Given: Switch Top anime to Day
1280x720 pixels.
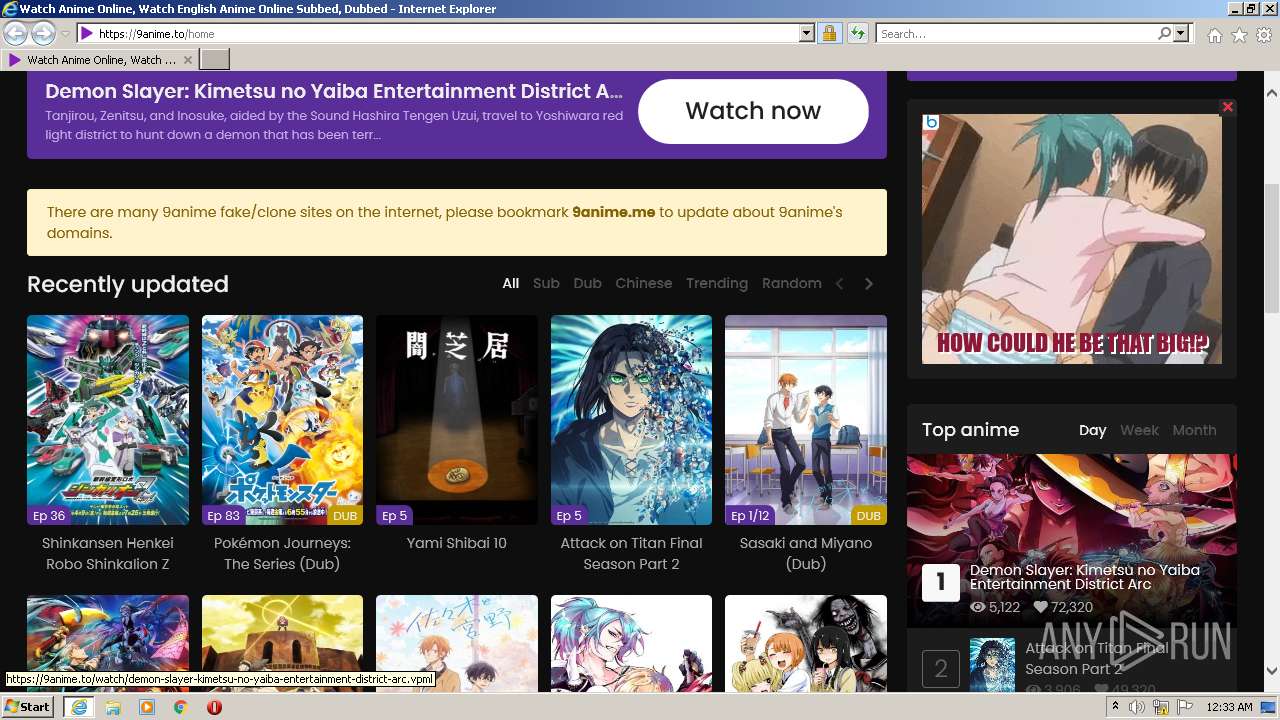Looking at the screenshot, I should point(1092,430).
